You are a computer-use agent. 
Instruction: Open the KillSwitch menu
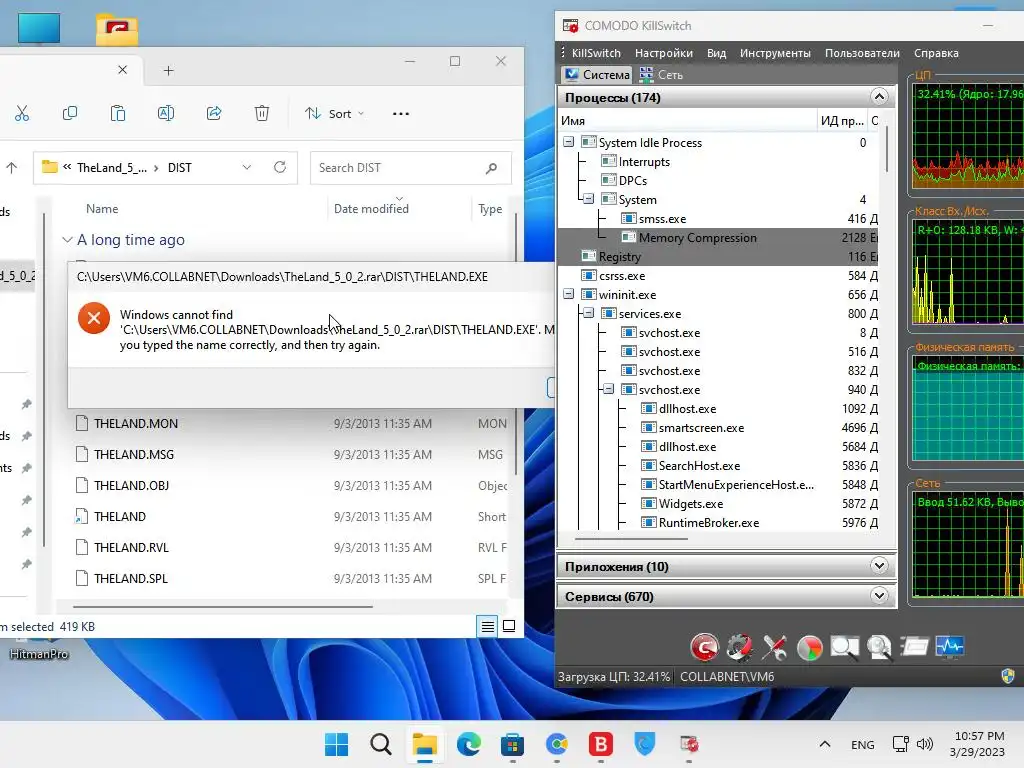[x=596, y=53]
